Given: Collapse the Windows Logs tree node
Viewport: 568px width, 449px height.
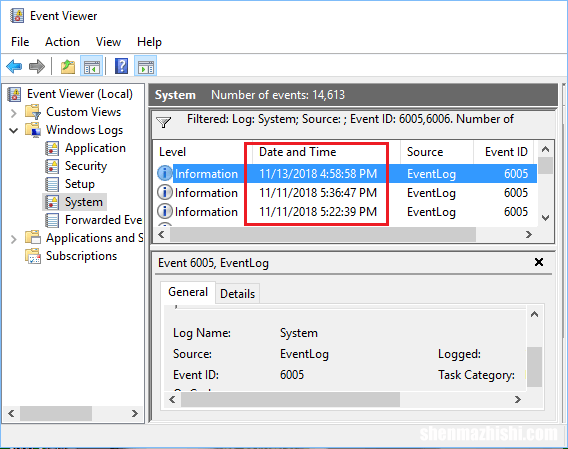Looking at the screenshot, I should [14, 130].
